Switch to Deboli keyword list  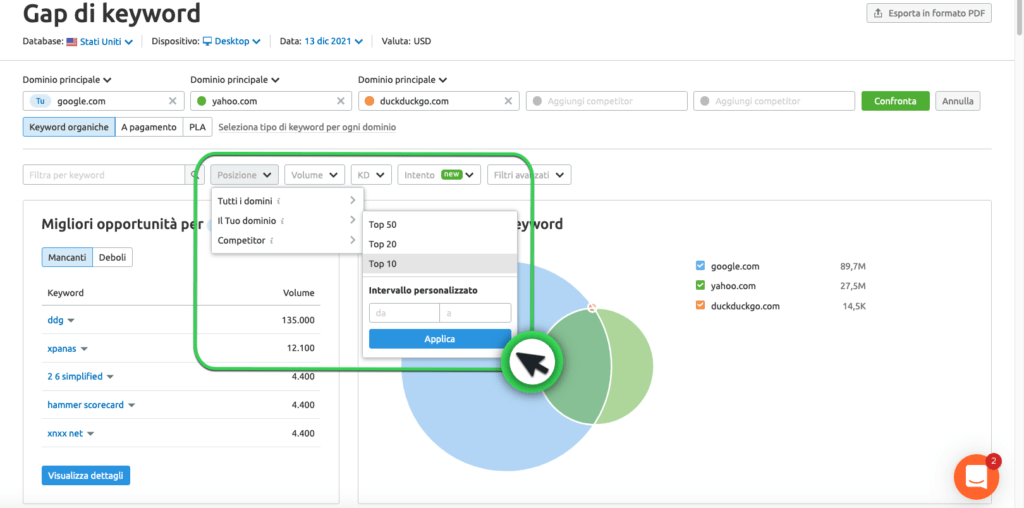point(112,257)
